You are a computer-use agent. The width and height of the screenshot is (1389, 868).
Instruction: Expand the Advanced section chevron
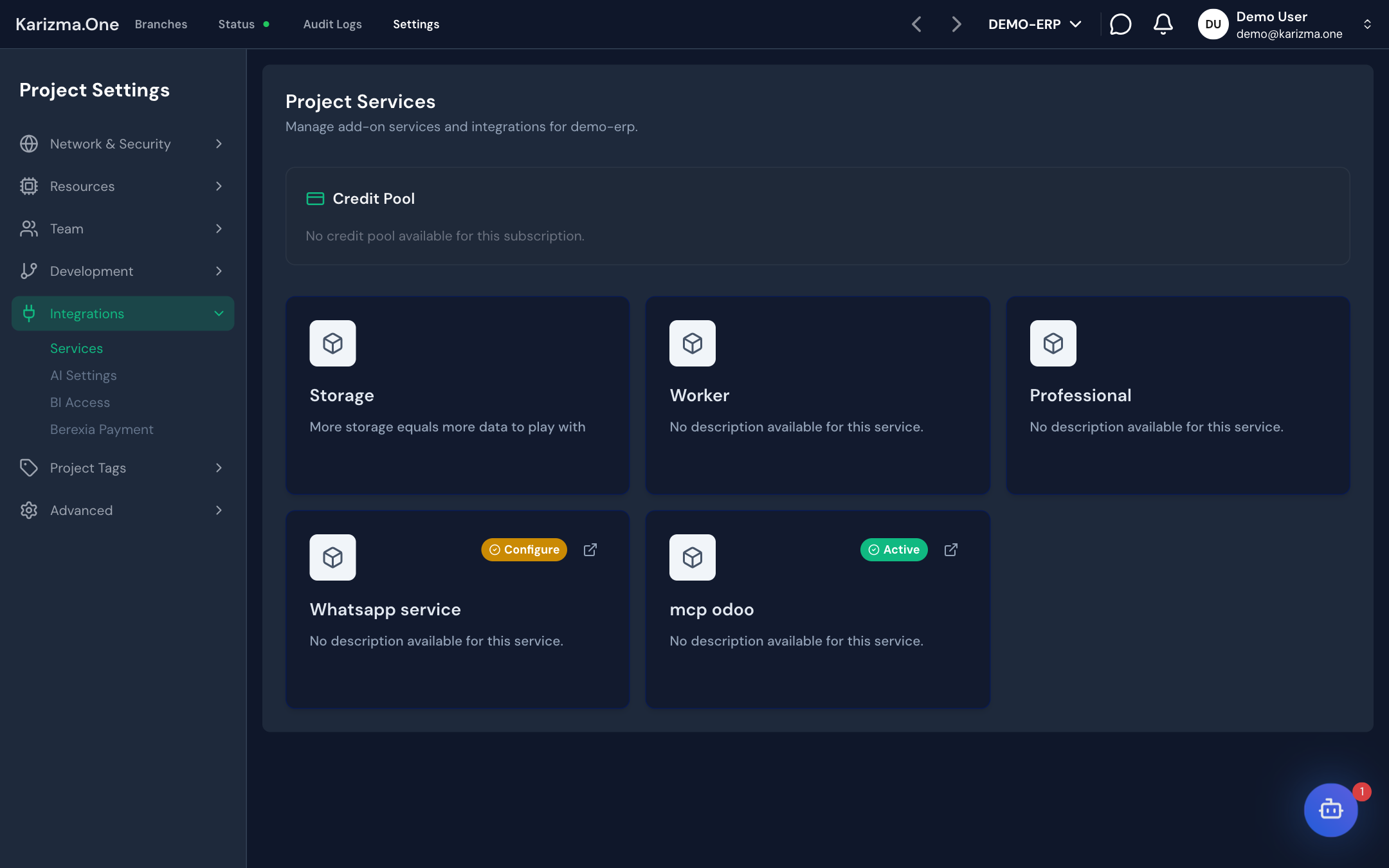219,511
